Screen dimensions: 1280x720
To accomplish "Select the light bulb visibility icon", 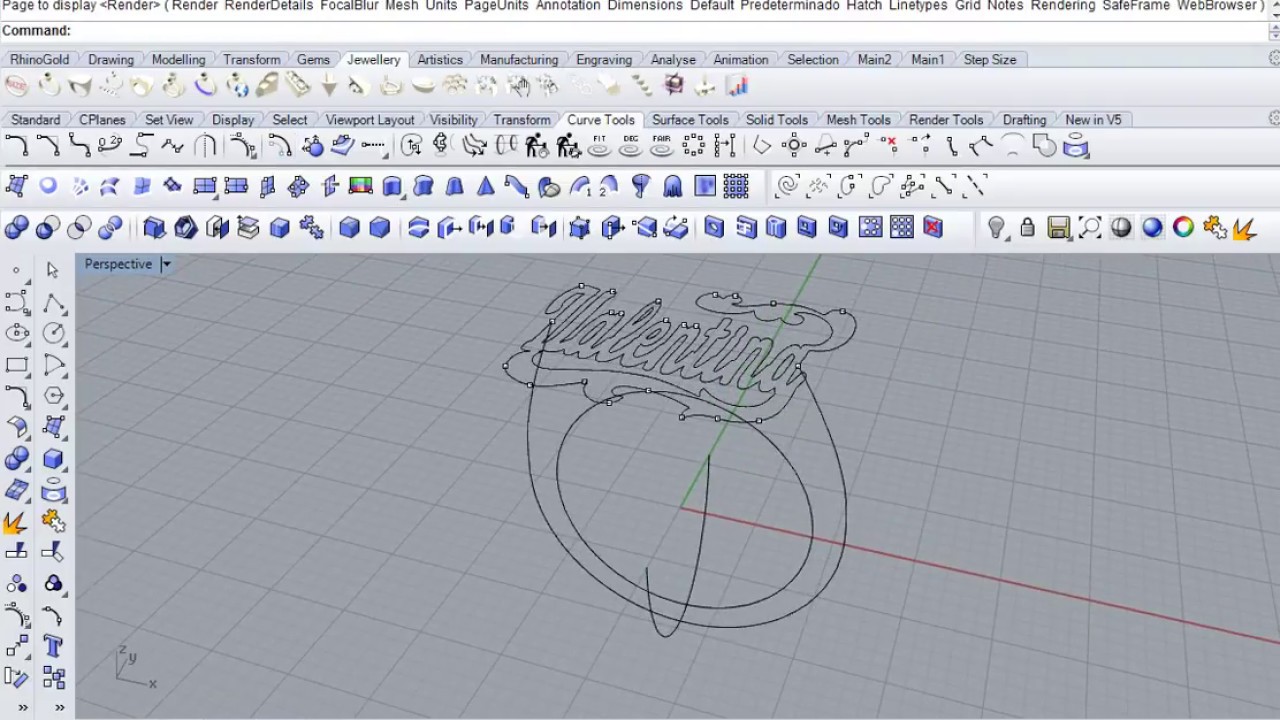I will pos(996,228).
